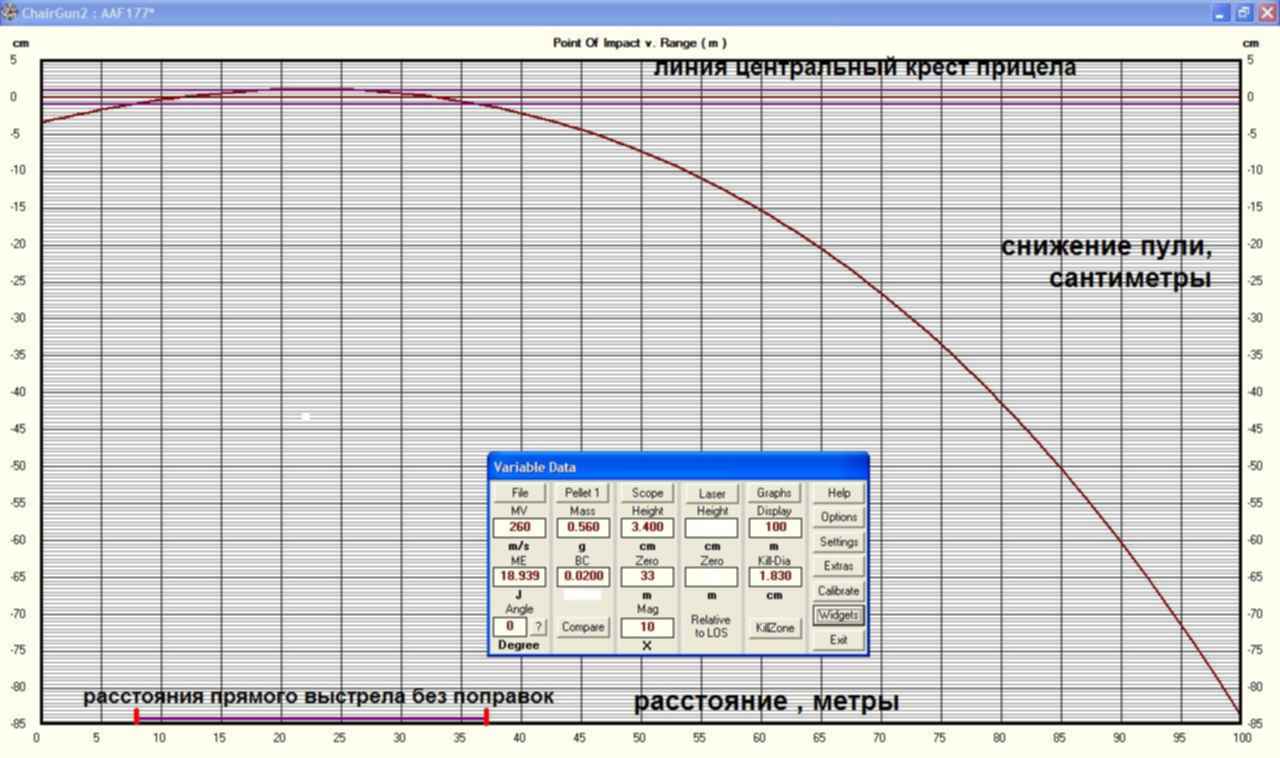Image resolution: width=1280 pixels, height=758 pixels.
Task: Open the Help menu
Action: click(x=838, y=493)
